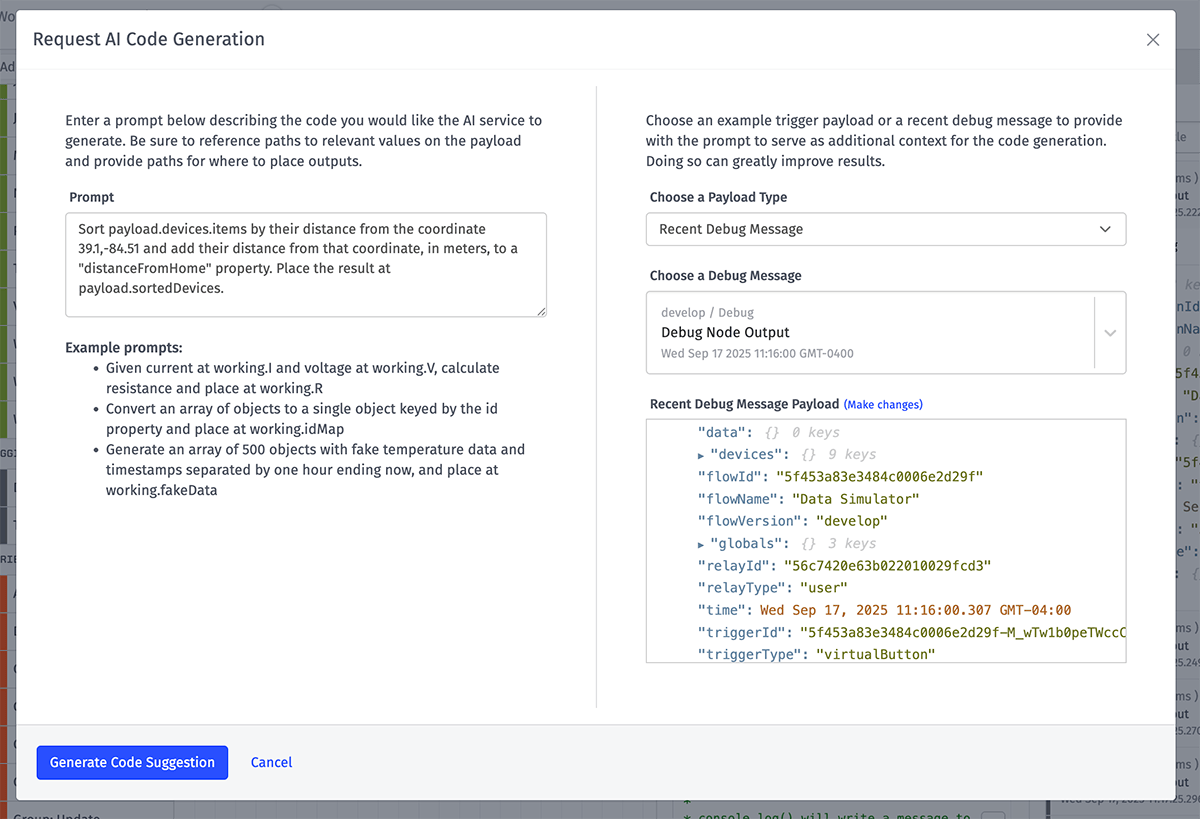Viewport: 1200px width, 819px height.
Task: Click the "flowId" value in payload
Action: (879, 477)
